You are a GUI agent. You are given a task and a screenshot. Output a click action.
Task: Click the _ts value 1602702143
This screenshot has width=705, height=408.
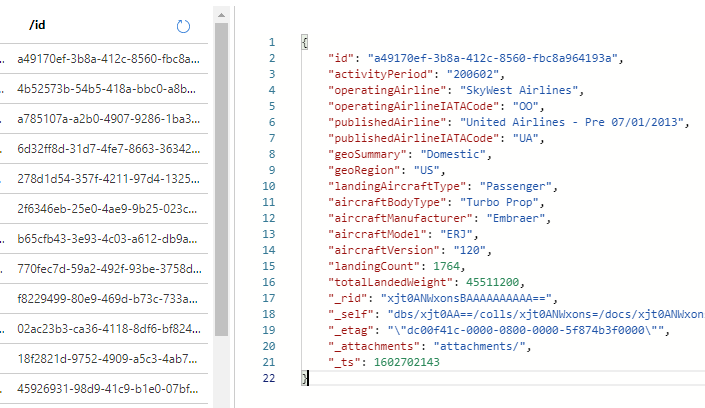[x=406, y=362]
